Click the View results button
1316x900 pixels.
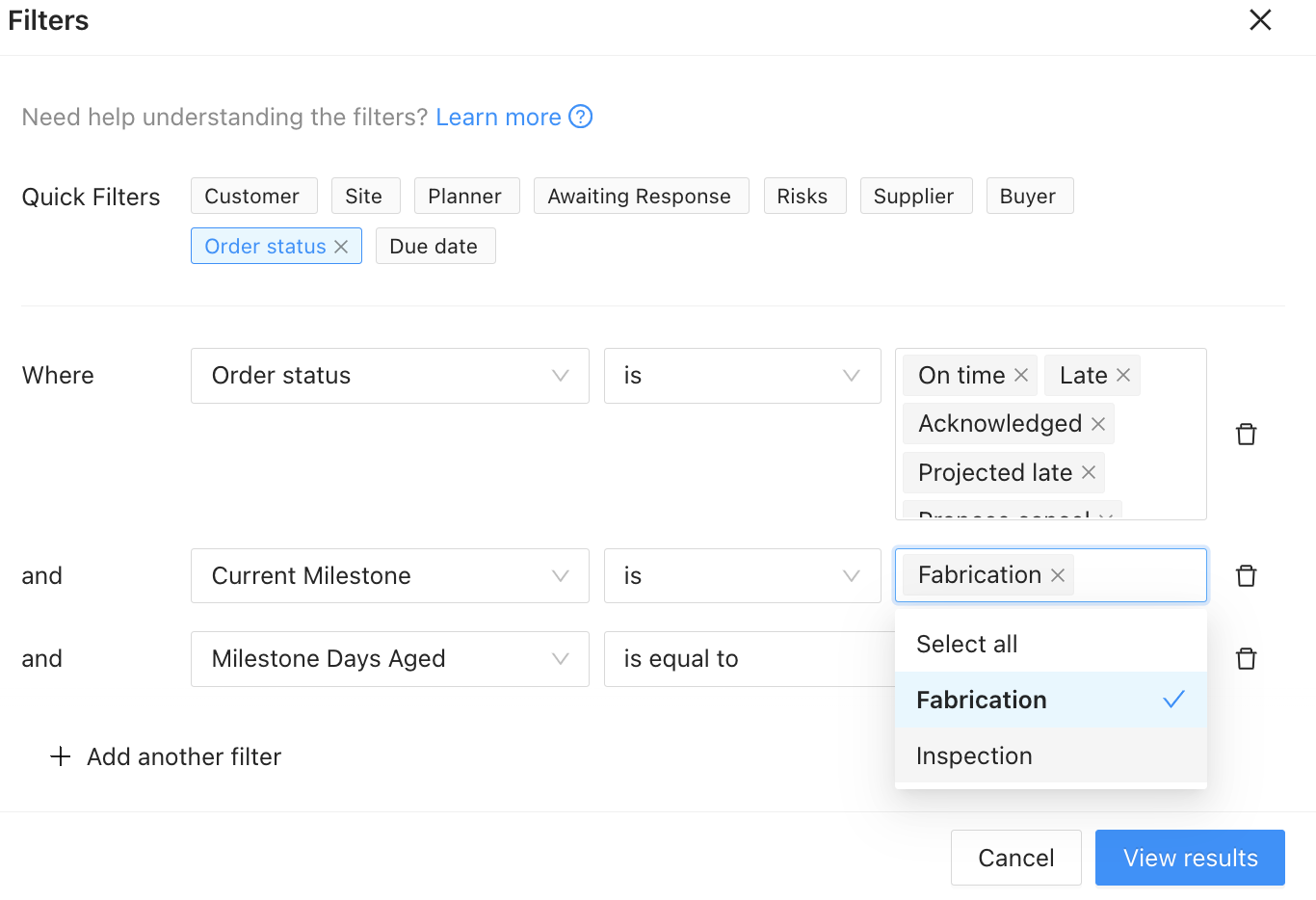point(1190,858)
